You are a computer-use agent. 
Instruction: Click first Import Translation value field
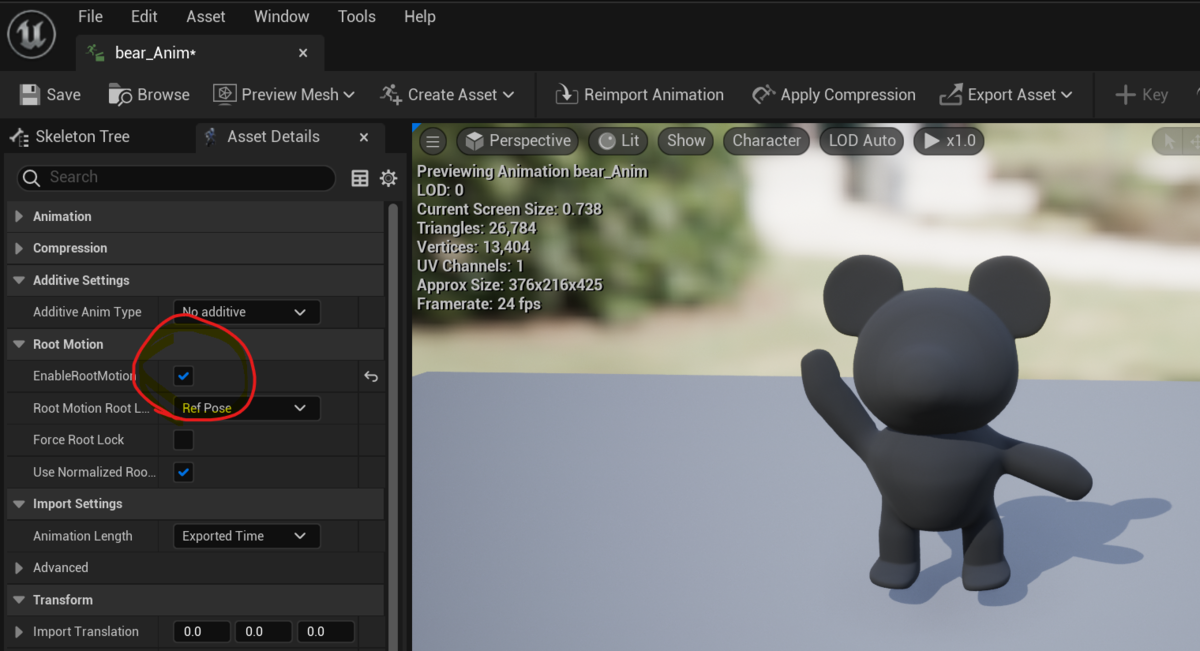[203, 632]
